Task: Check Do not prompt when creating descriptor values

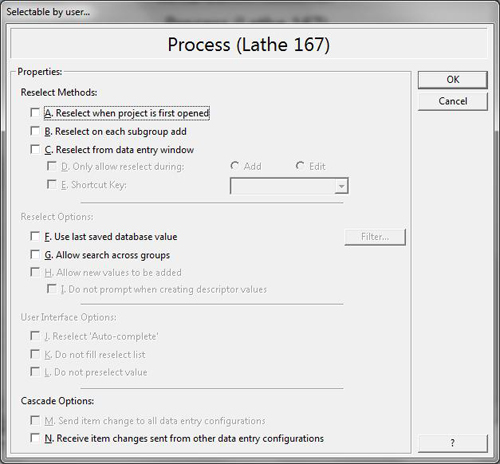Action: (52, 289)
